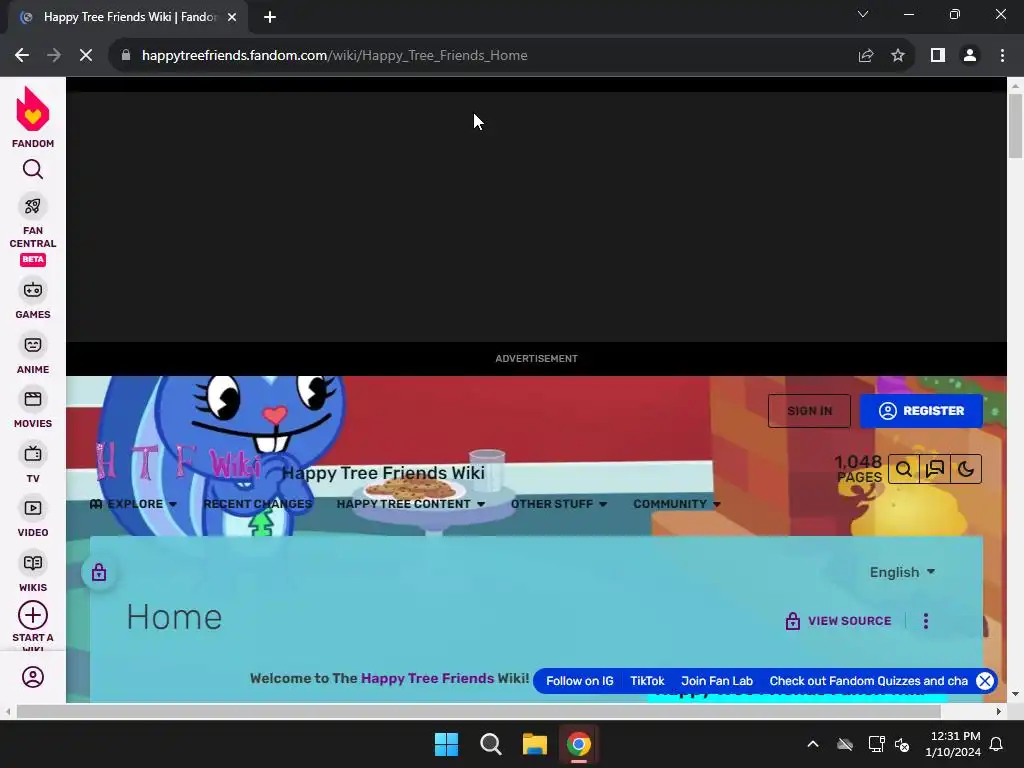Image resolution: width=1024 pixels, height=768 pixels.
Task: Stop loading the page
Action: tap(86, 56)
